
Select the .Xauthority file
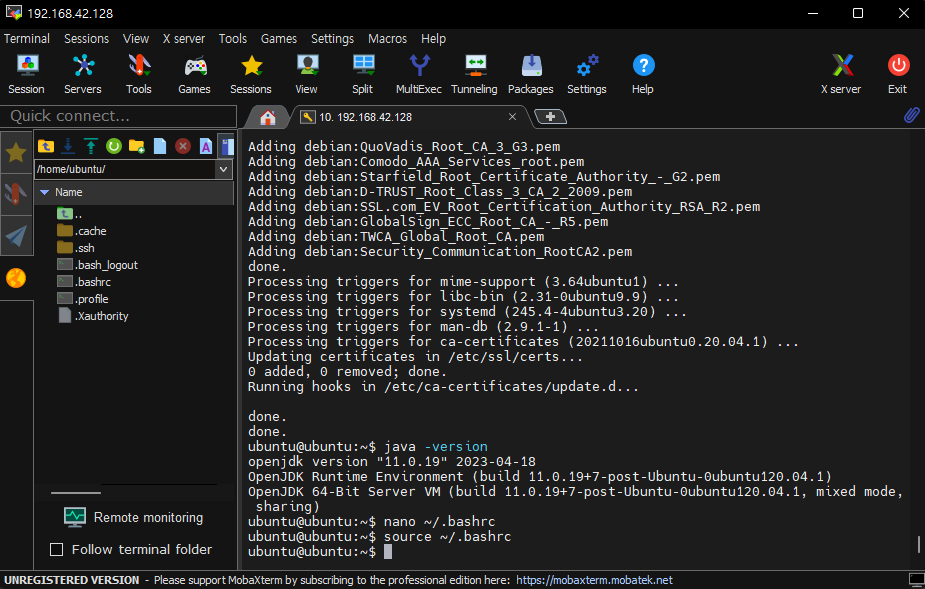93,316
